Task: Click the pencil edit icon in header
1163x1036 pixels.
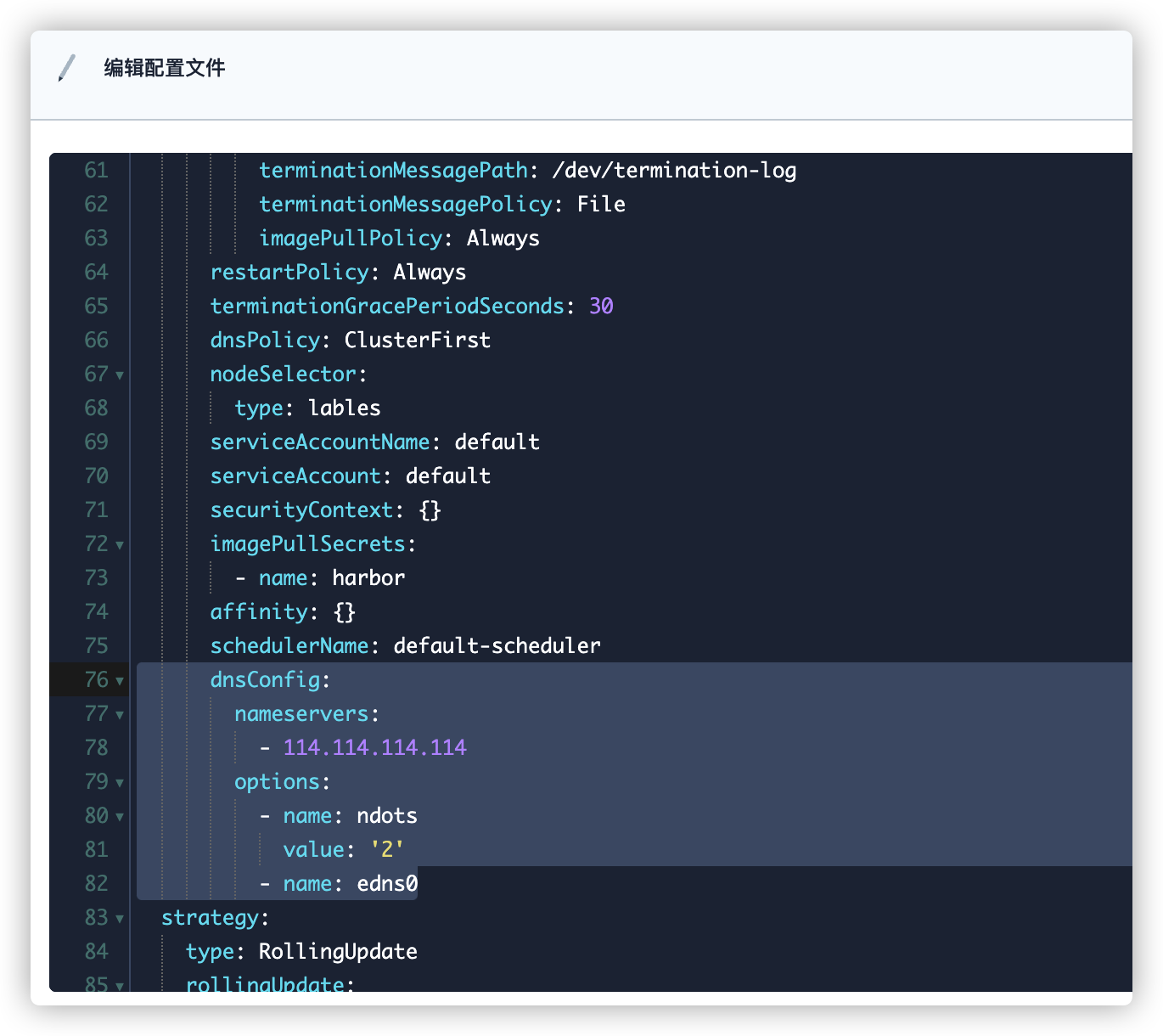Action: point(67,68)
